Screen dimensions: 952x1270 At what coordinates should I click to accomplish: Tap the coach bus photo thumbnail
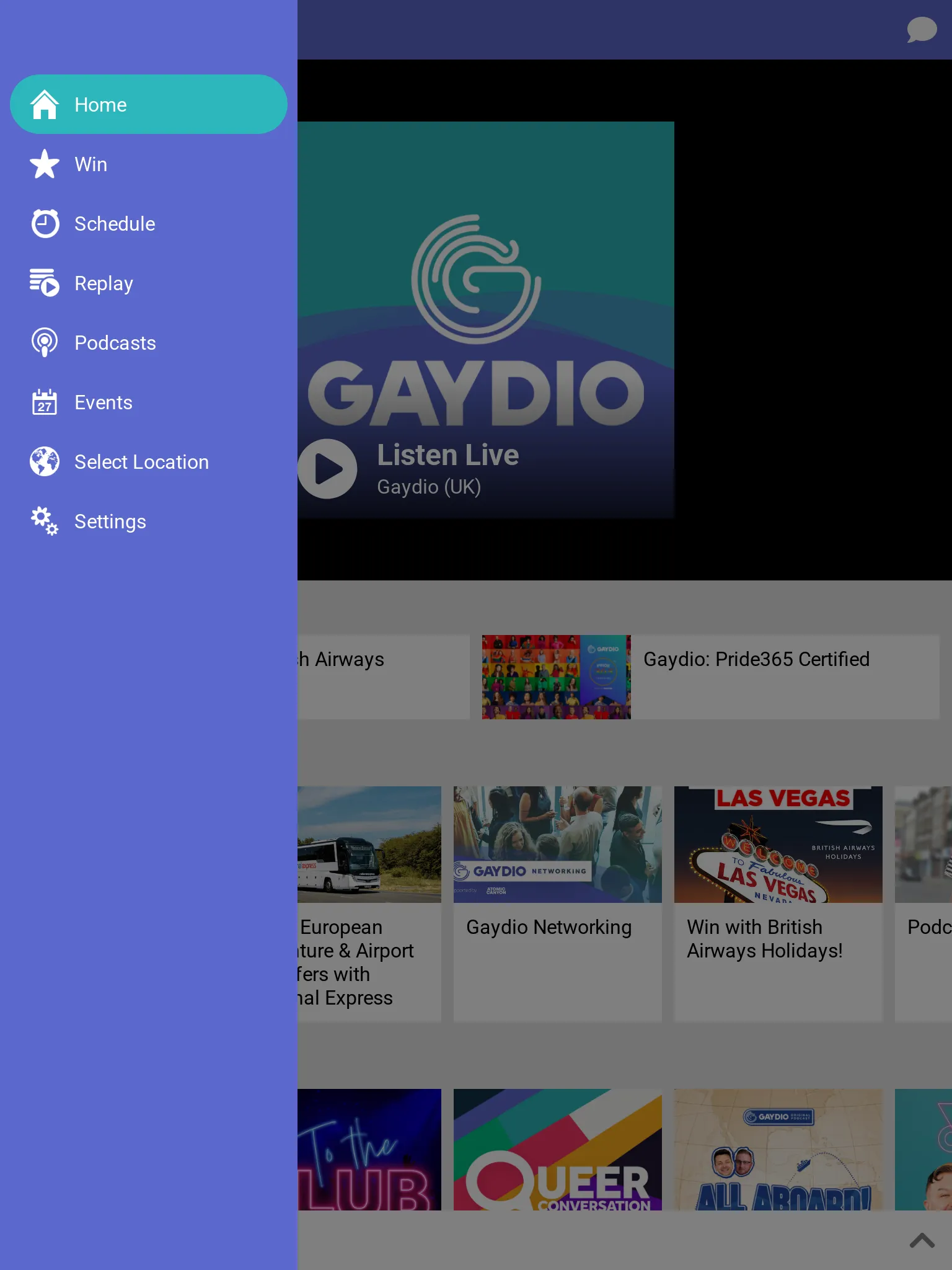click(369, 845)
